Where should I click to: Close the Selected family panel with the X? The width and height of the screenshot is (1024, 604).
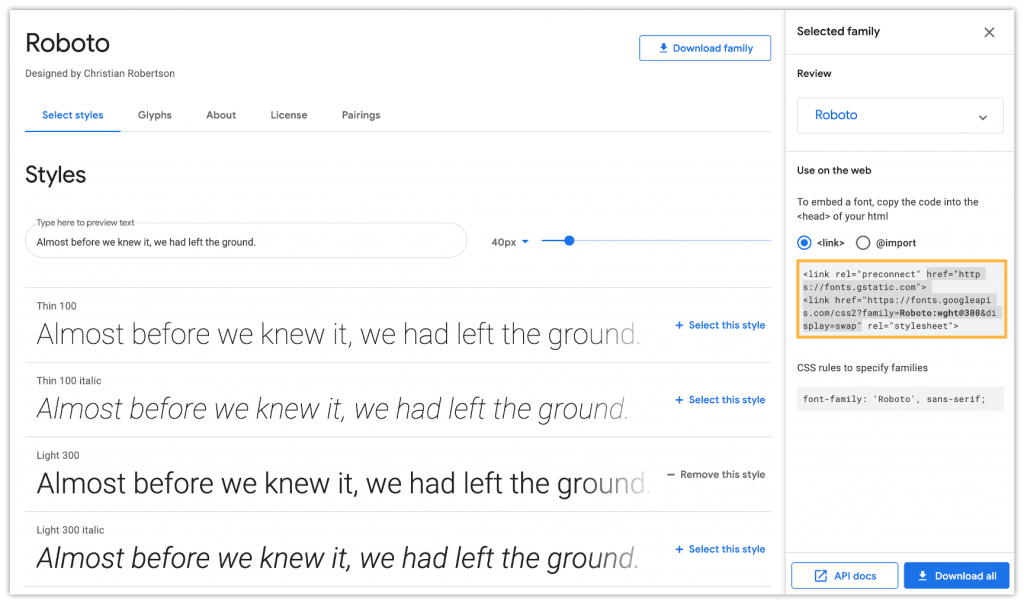(x=989, y=32)
